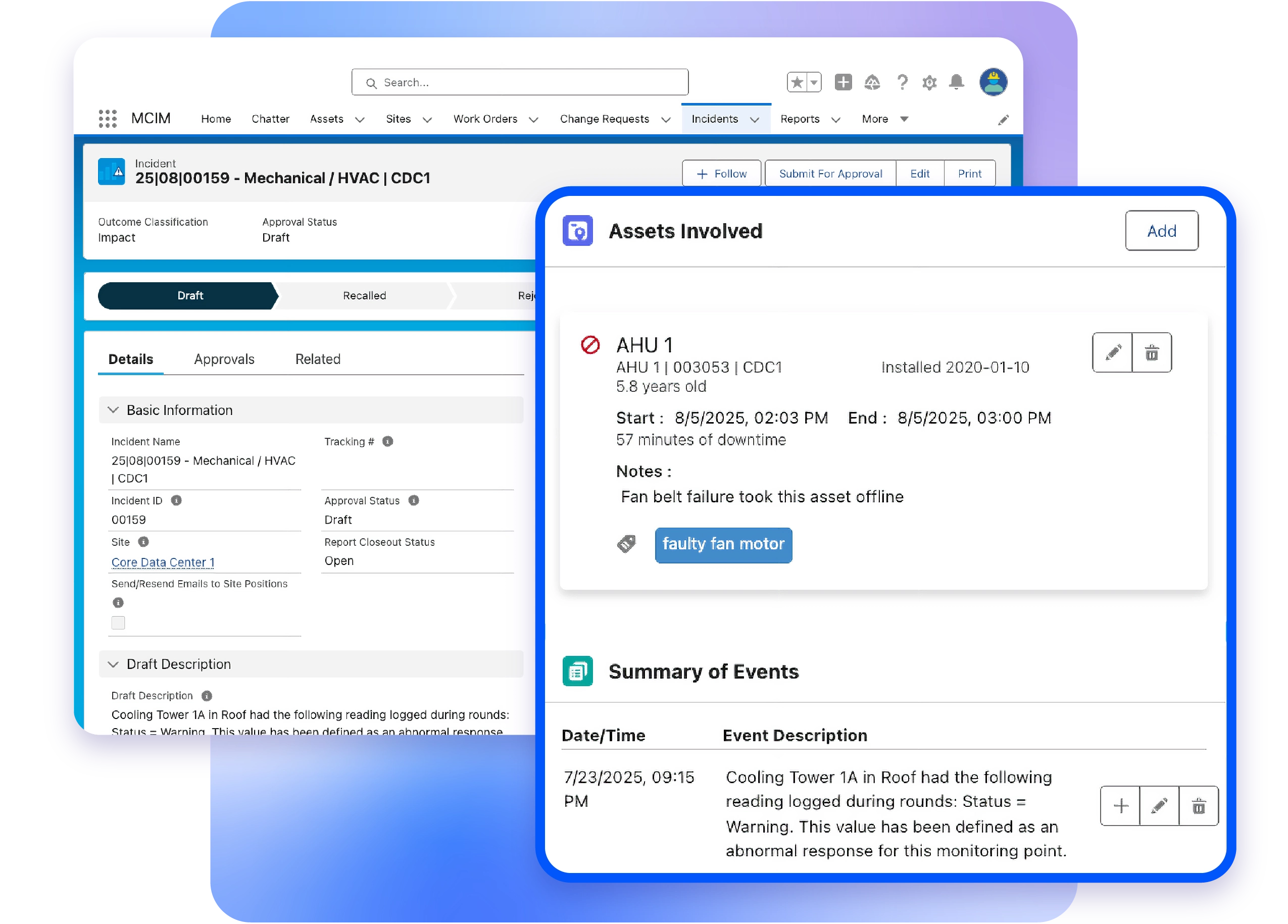This screenshot has width=1288, height=924.
Task: Check Send/Resend Emails to Site Positions box
Action: coord(118,623)
